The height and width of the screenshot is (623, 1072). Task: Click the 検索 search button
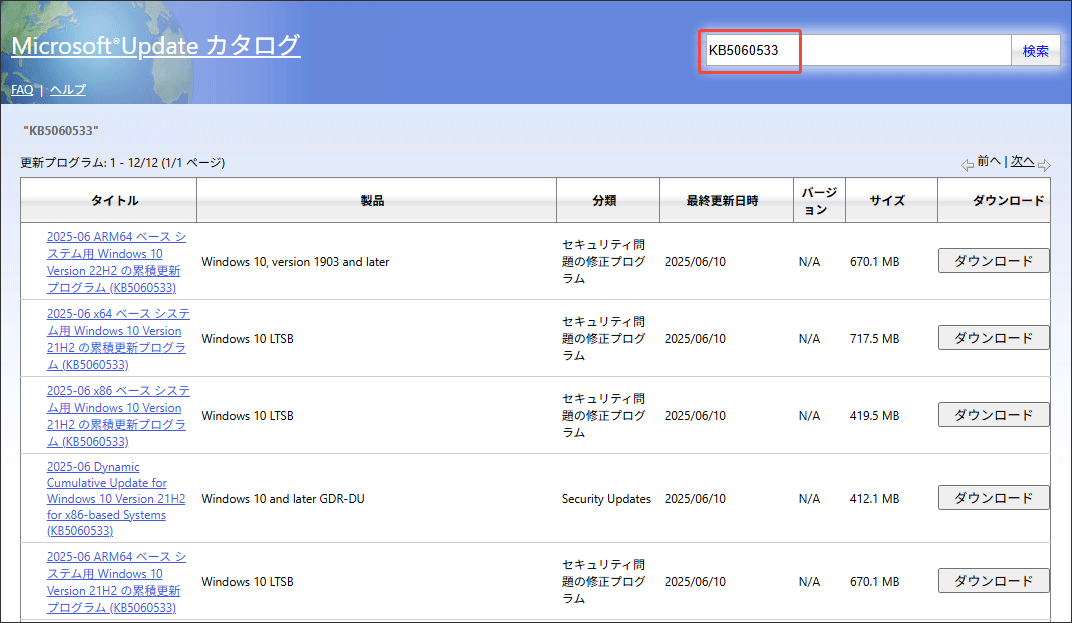(x=1035, y=51)
